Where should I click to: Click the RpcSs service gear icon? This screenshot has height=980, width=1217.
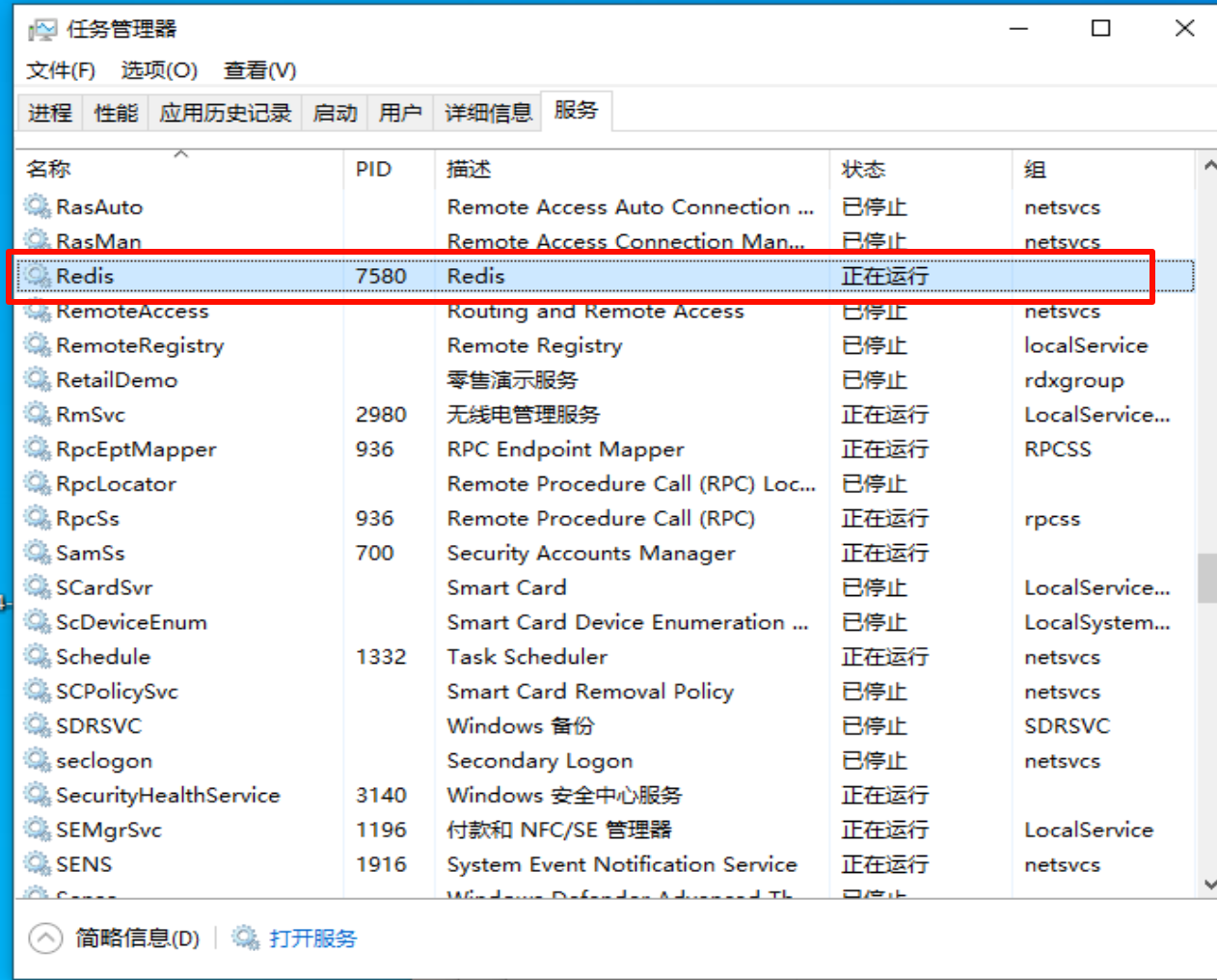(38, 518)
